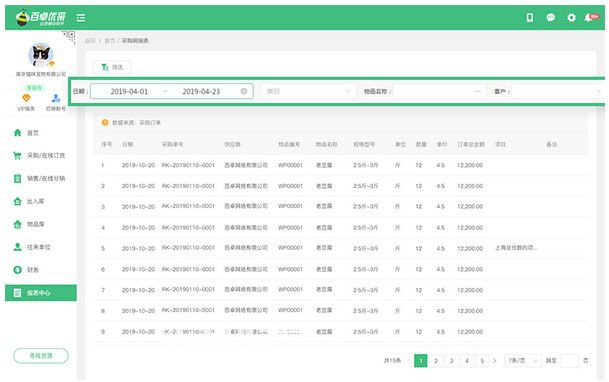Open the dropdown next to the date range
This screenshot has height=382, width=609.
pyautogui.click(x=308, y=91)
